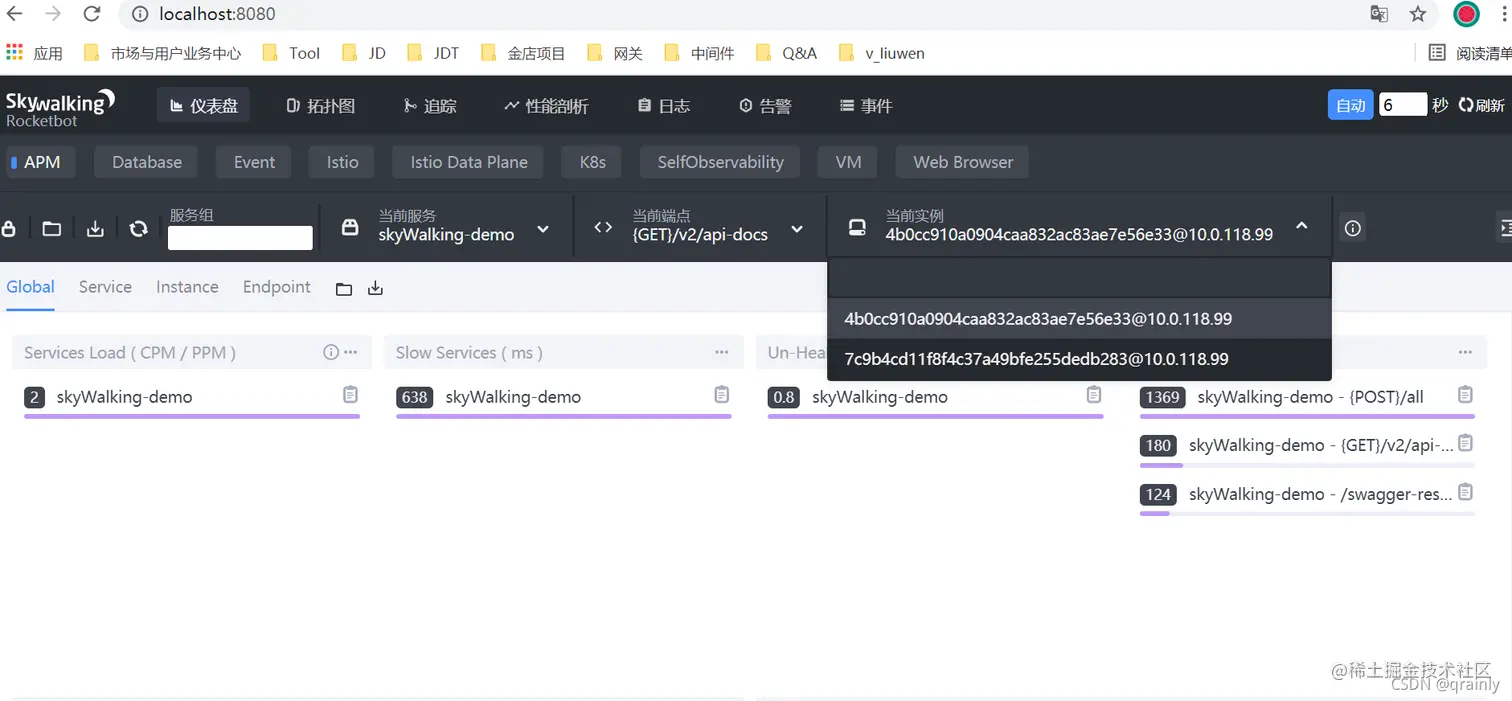Select the Event dashboard tab
The image size is (1512, 701).
pyautogui.click(x=254, y=162)
